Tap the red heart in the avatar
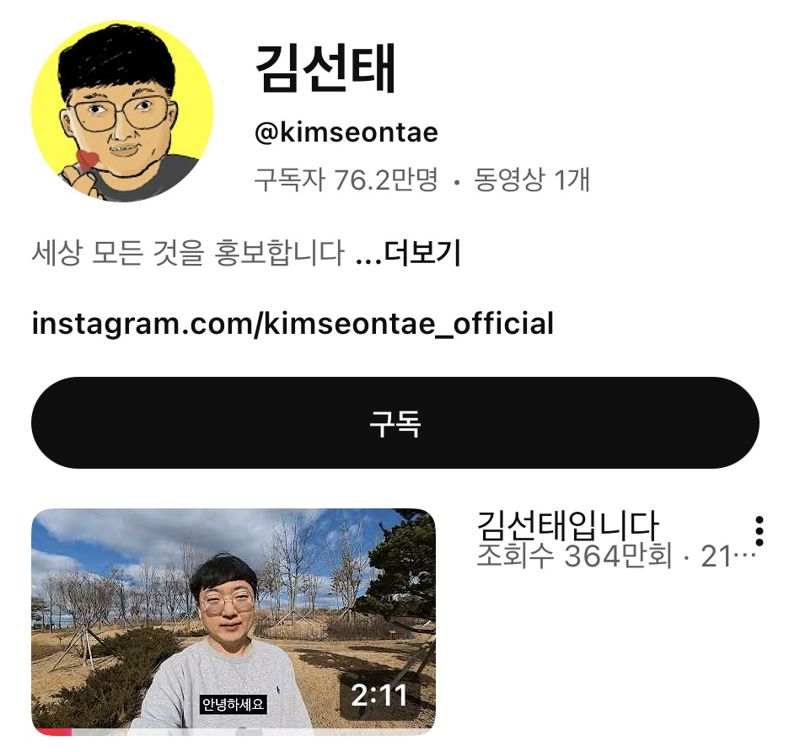Screen dimensions: 800x752 click(87, 159)
